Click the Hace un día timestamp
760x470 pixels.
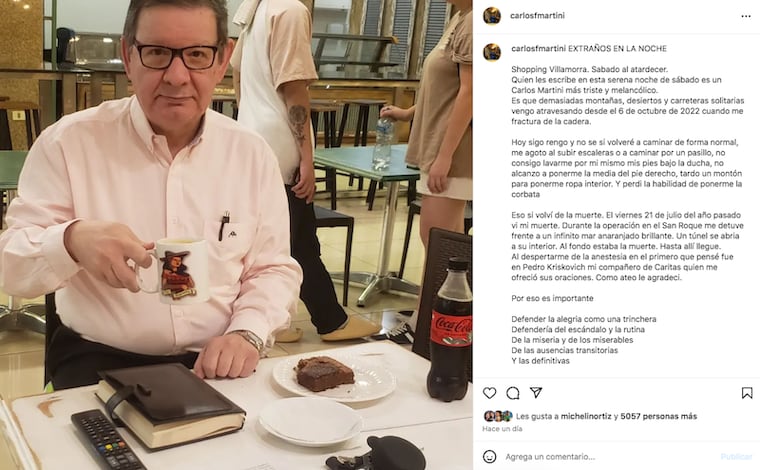pyautogui.click(x=502, y=429)
